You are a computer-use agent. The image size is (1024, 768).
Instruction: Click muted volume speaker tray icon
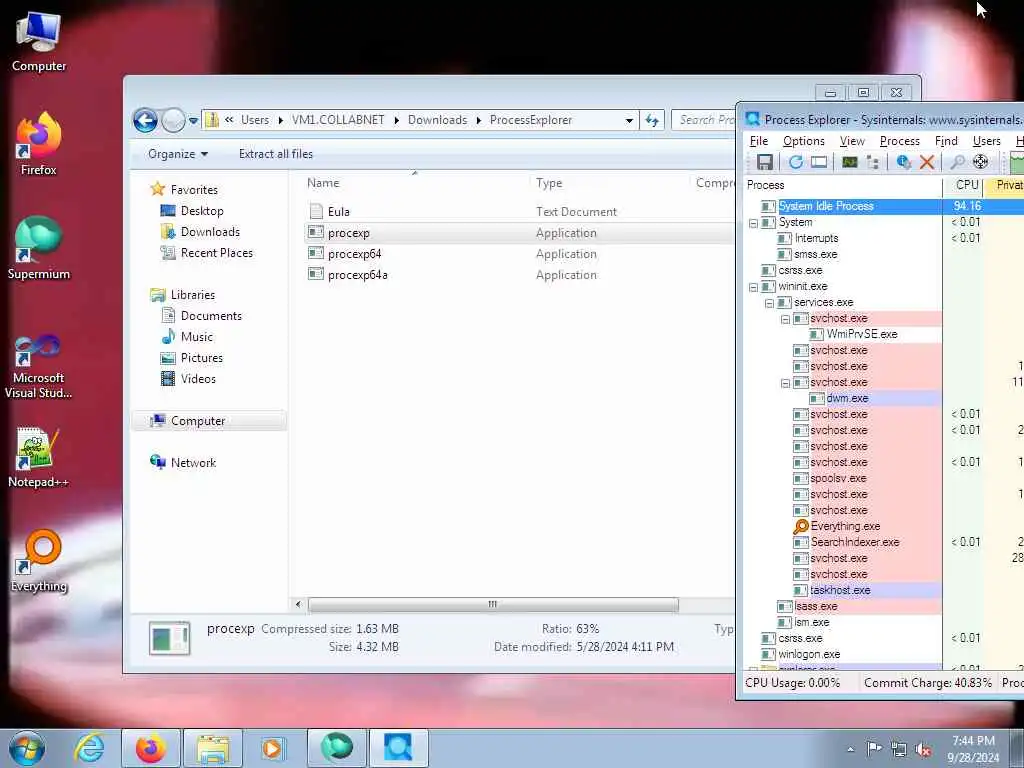click(x=923, y=750)
